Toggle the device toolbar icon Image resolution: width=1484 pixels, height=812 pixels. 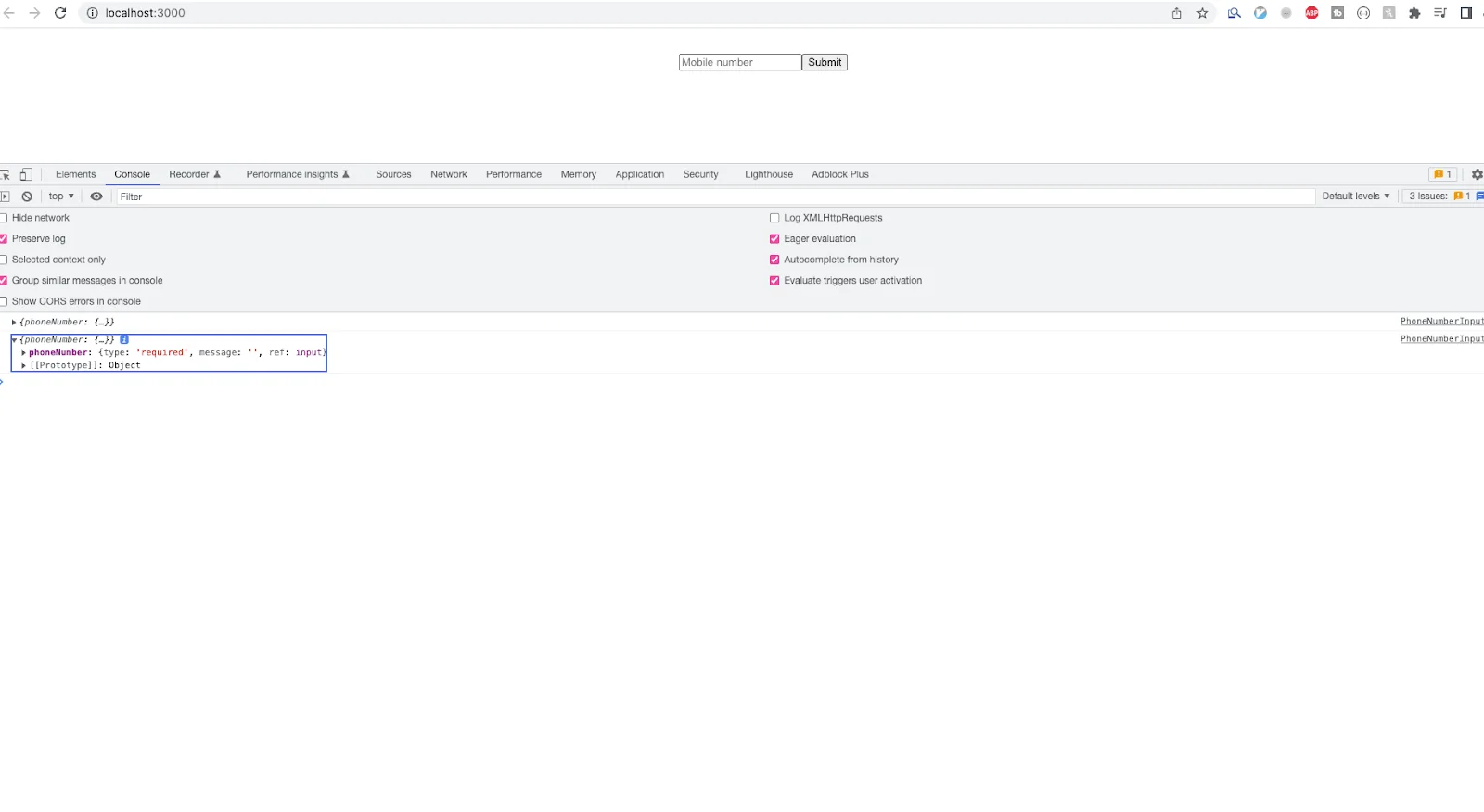26,174
